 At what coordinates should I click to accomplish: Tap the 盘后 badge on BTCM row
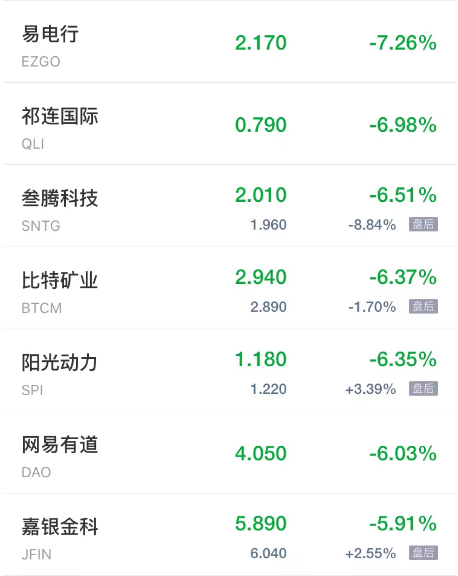click(x=423, y=306)
